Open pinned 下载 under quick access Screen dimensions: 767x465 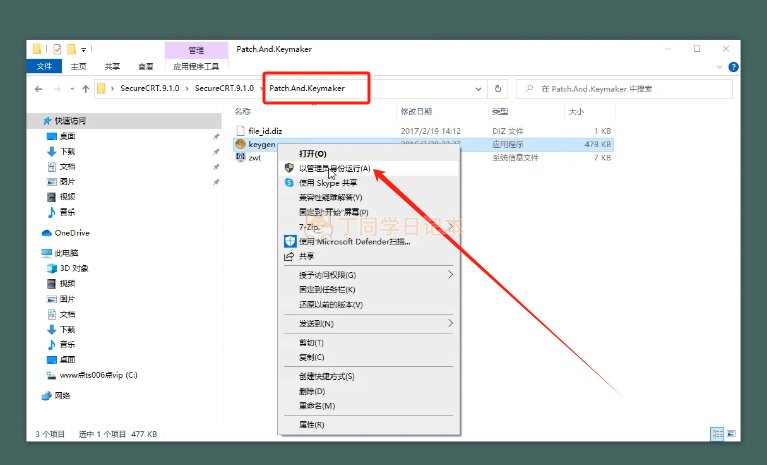pyautogui.click(x=67, y=152)
